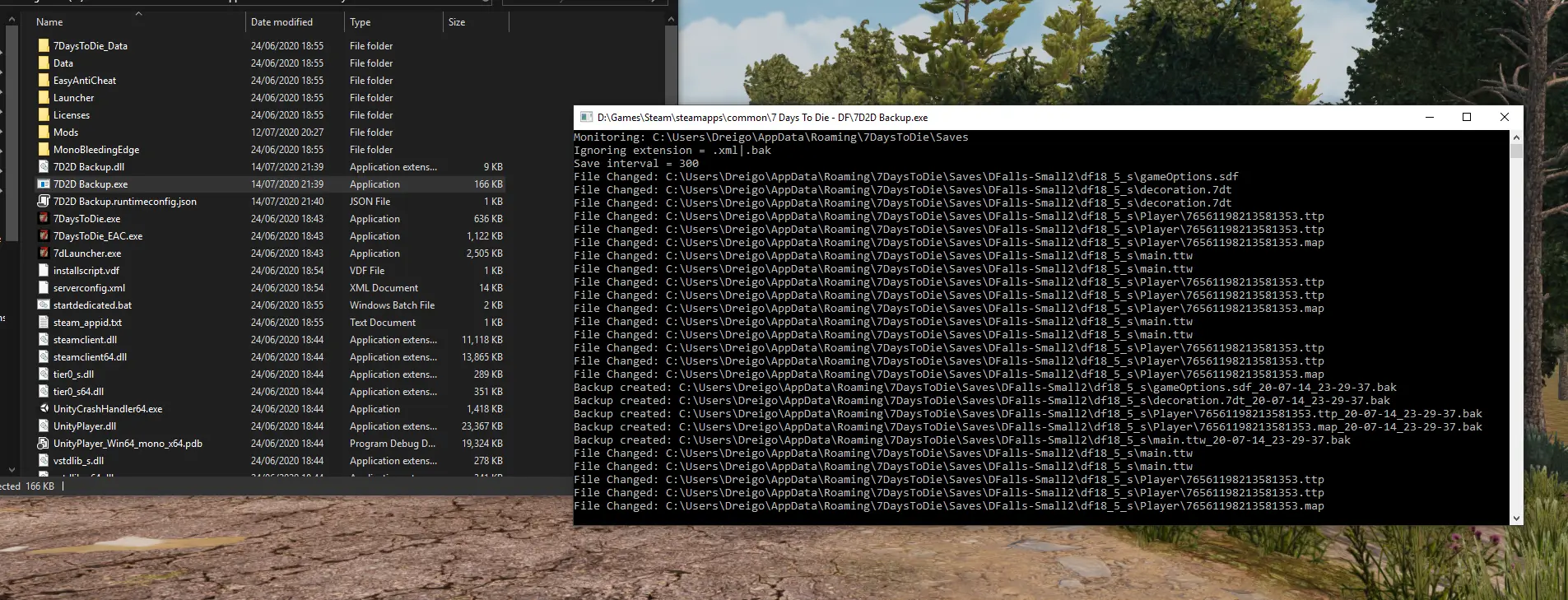Click Backup created decoration.7dt line

coord(981,401)
